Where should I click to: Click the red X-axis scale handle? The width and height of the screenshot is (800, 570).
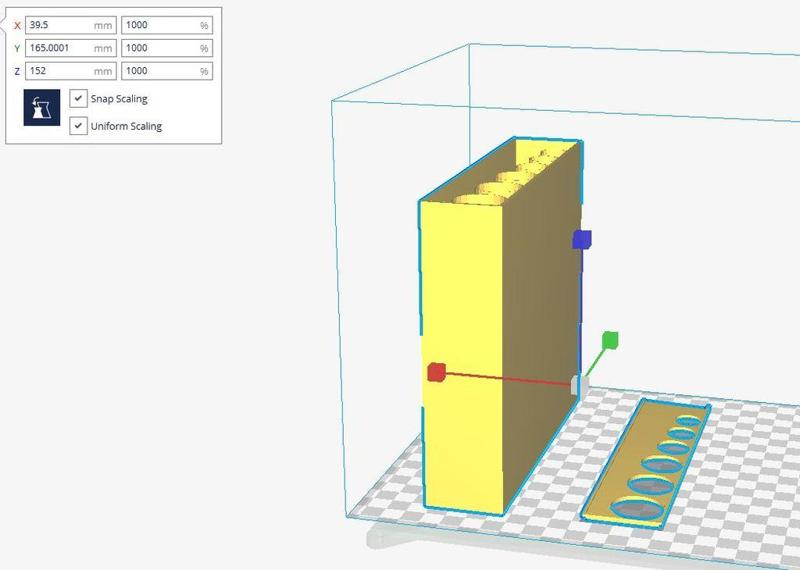click(x=436, y=372)
